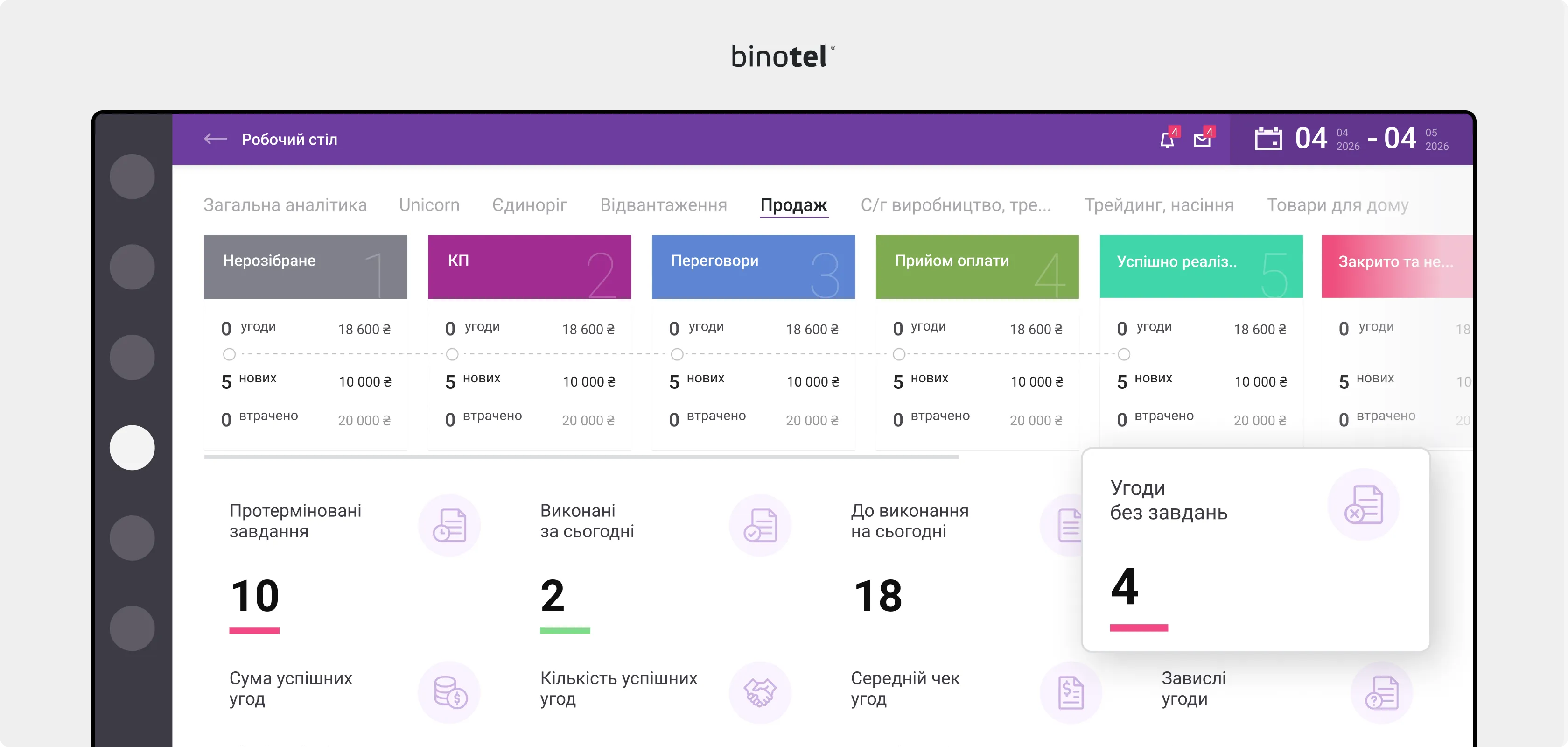1568x747 pixels.
Task: Click the calendar icon in header
Action: coord(1268,139)
